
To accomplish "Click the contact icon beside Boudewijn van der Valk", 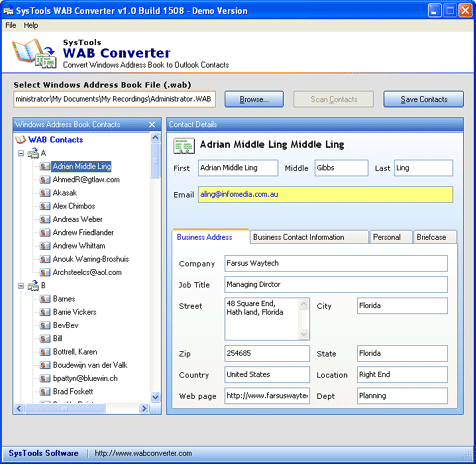I will point(45,365).
